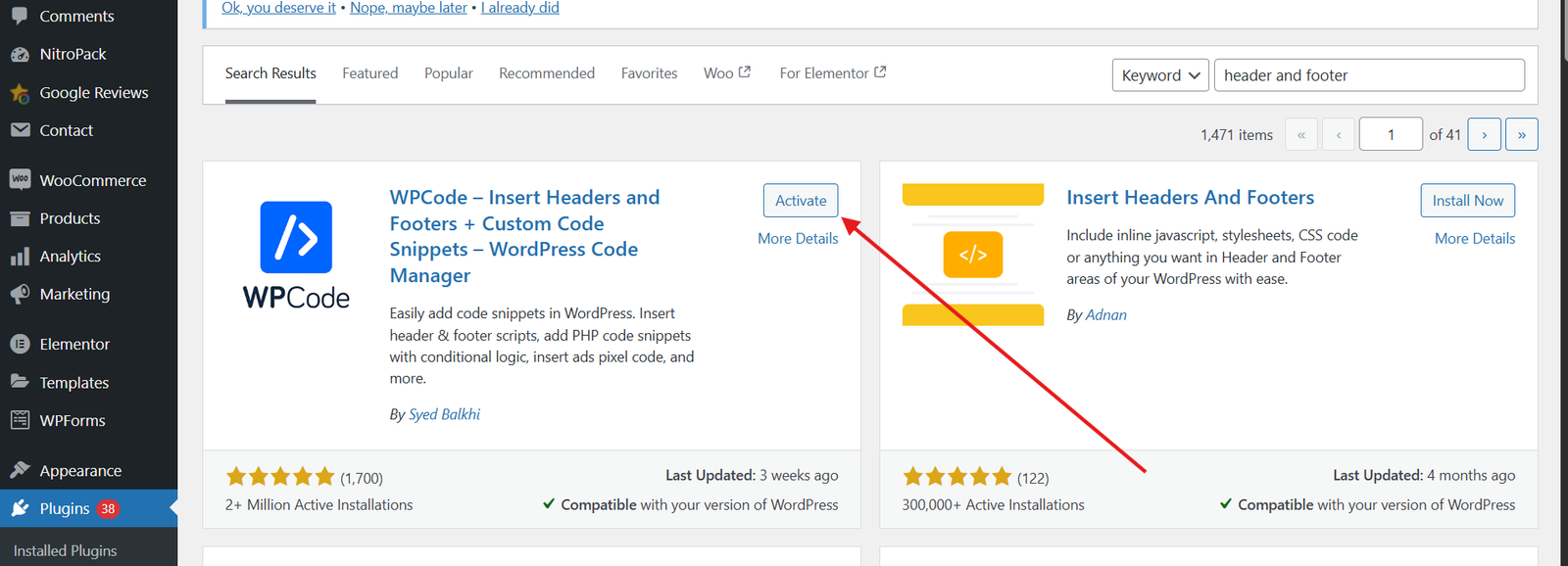Click the 1,471 items count text
Screen dimensions: 1568x566
click(x=1237, y=135)
